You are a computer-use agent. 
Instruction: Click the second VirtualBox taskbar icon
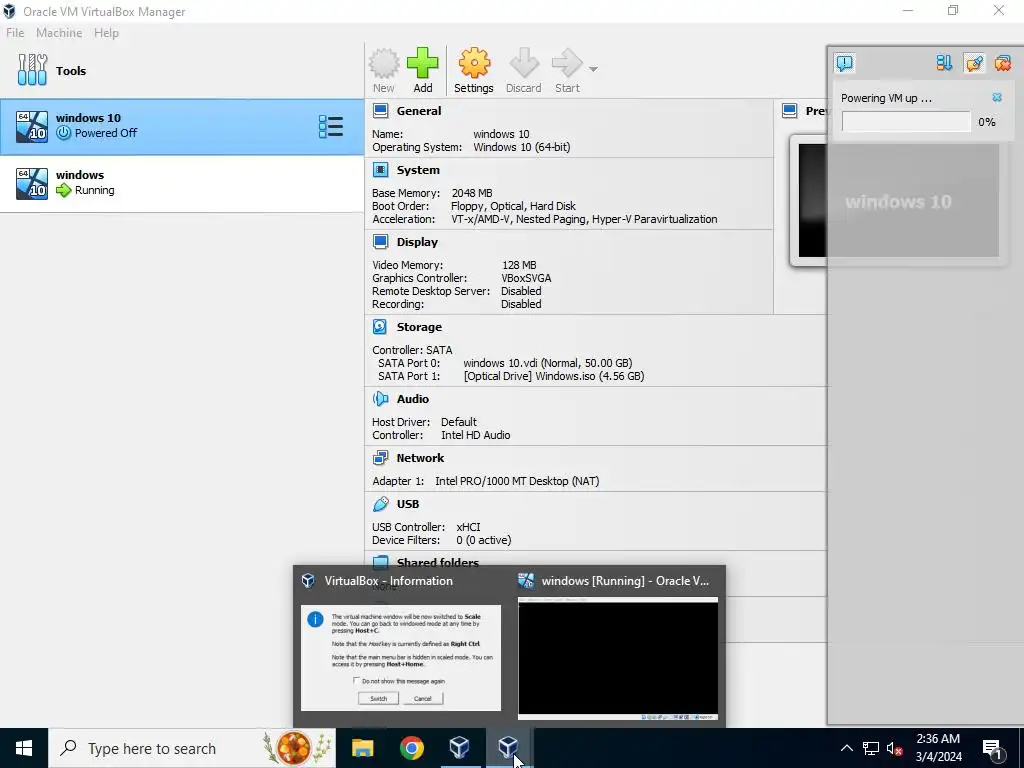[509, 748]
